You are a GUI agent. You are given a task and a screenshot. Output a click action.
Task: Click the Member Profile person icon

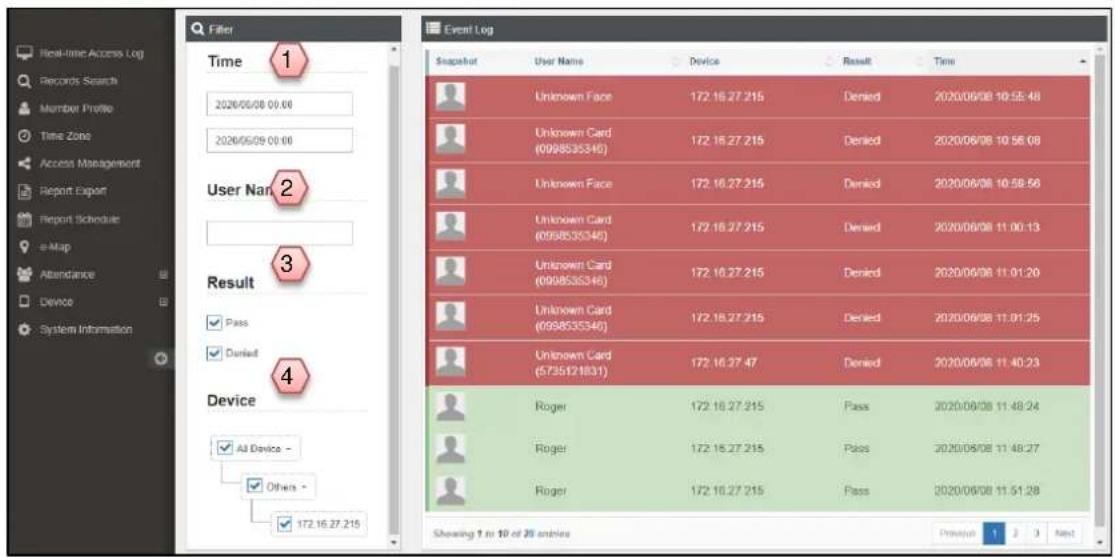tap(23, 109)
